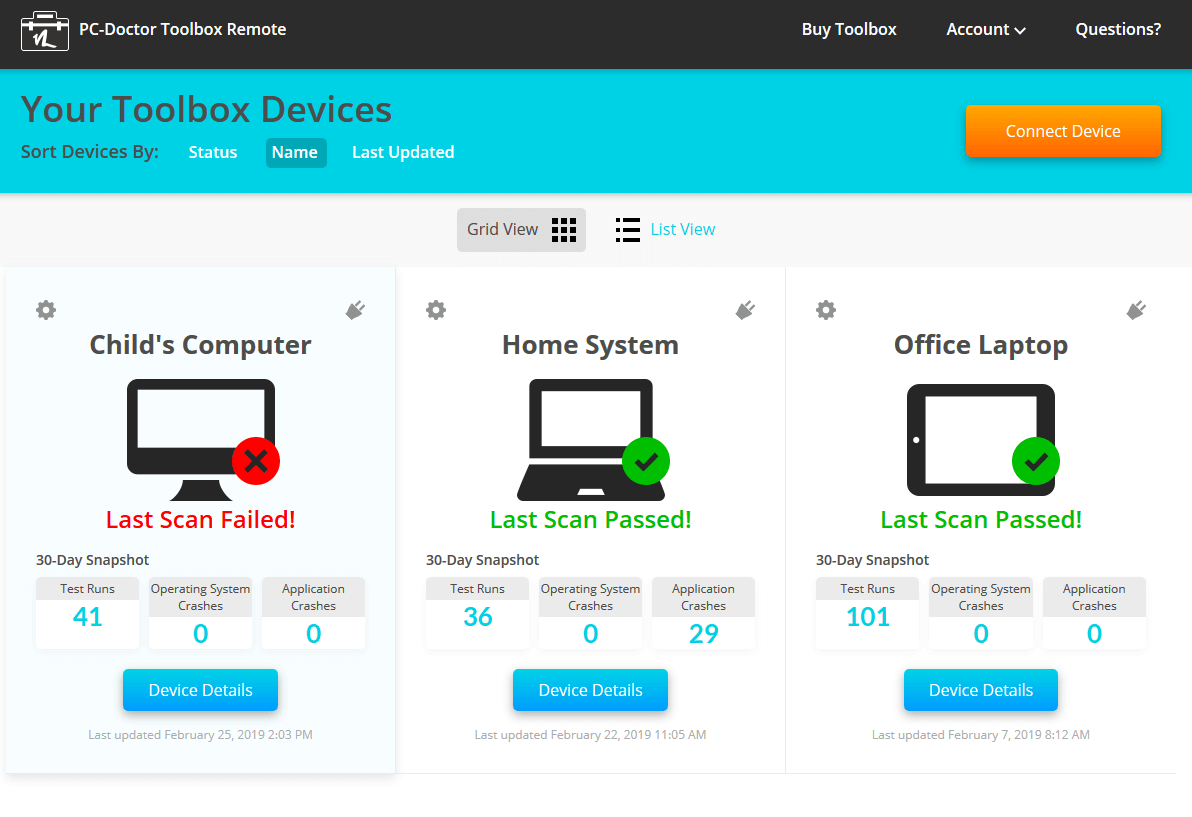Sort devices by Status
Screen dimensions: 1192x817
tap(213, 152)
